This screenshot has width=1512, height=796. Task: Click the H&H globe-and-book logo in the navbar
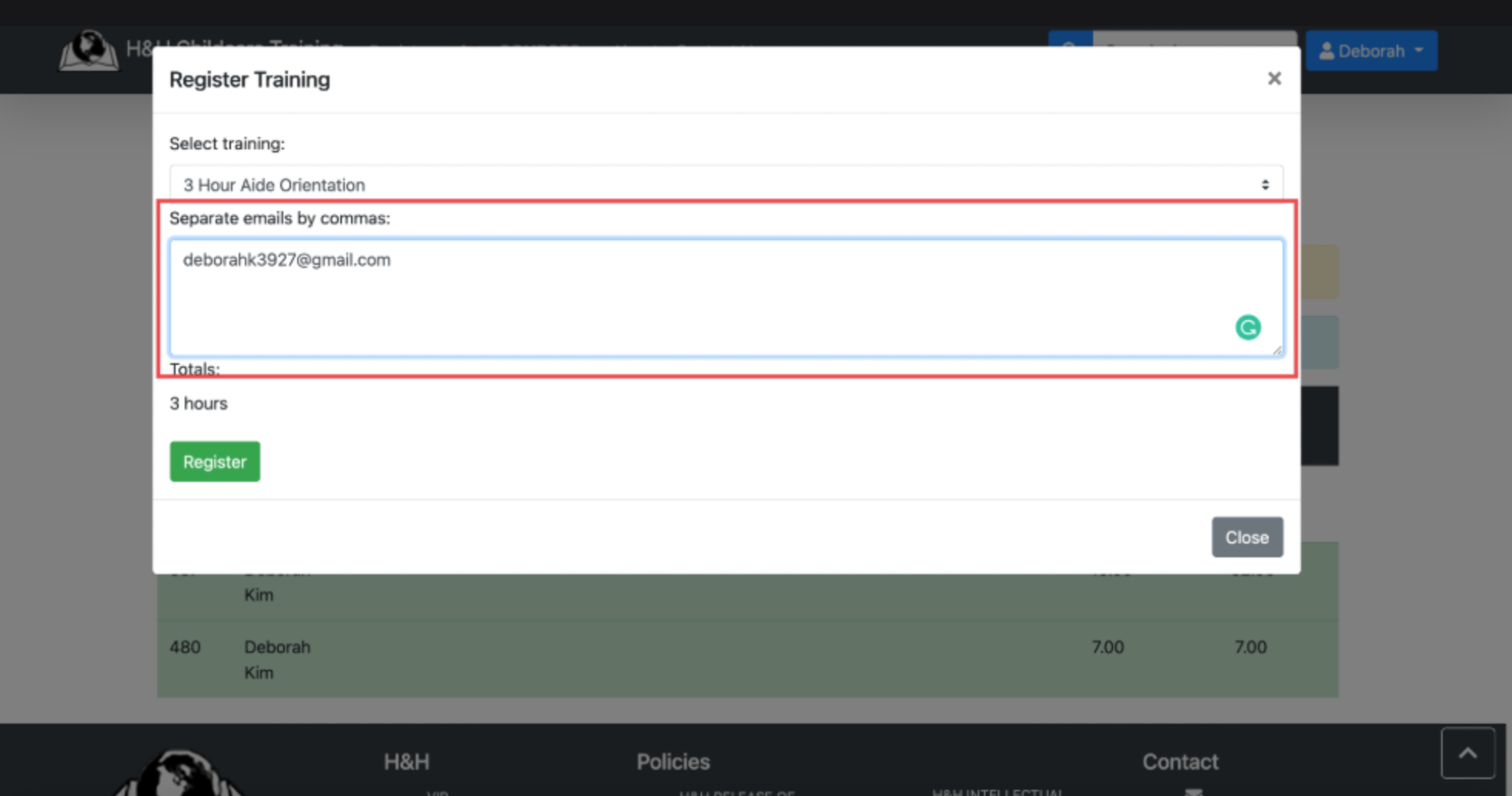(x=89, y=52)
